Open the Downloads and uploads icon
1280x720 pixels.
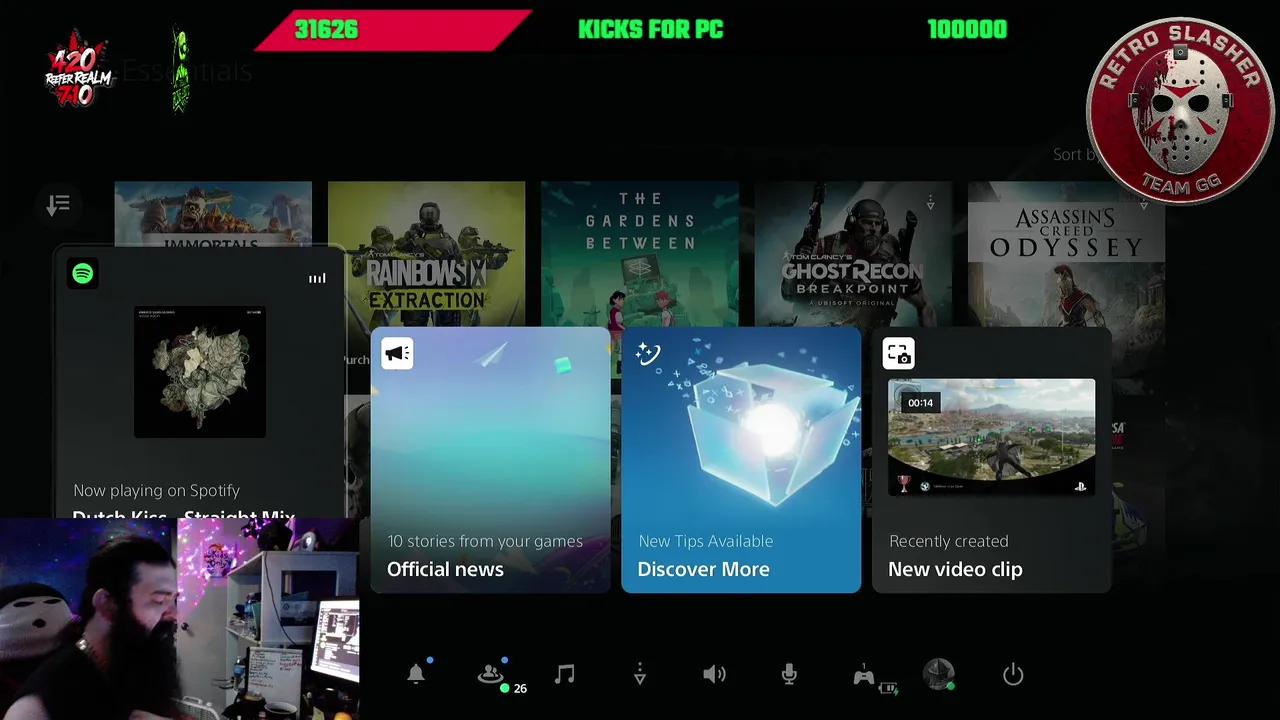(x=640, y=675)
